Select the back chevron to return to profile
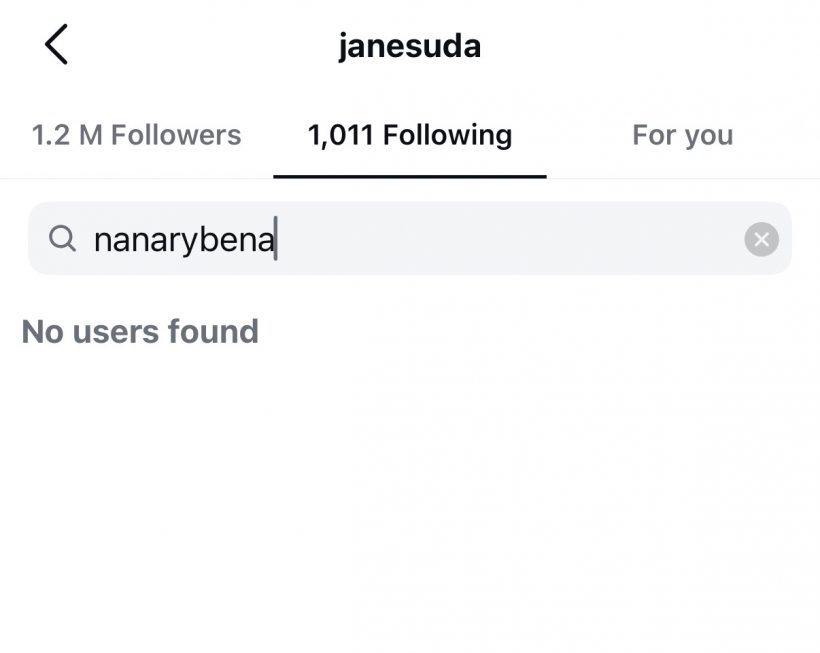The height and width of the screenshot is (653, 820). [56, 43]
